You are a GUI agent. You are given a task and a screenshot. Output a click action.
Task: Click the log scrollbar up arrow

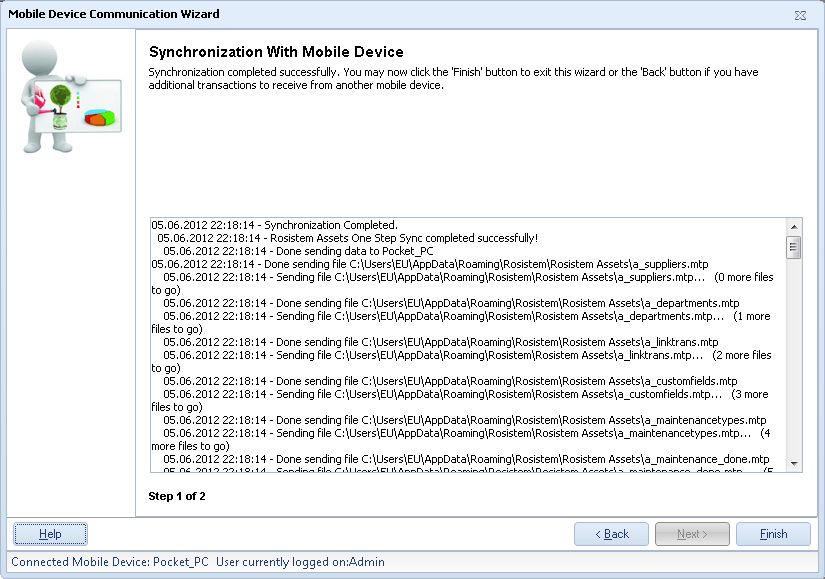click(794, 226)
